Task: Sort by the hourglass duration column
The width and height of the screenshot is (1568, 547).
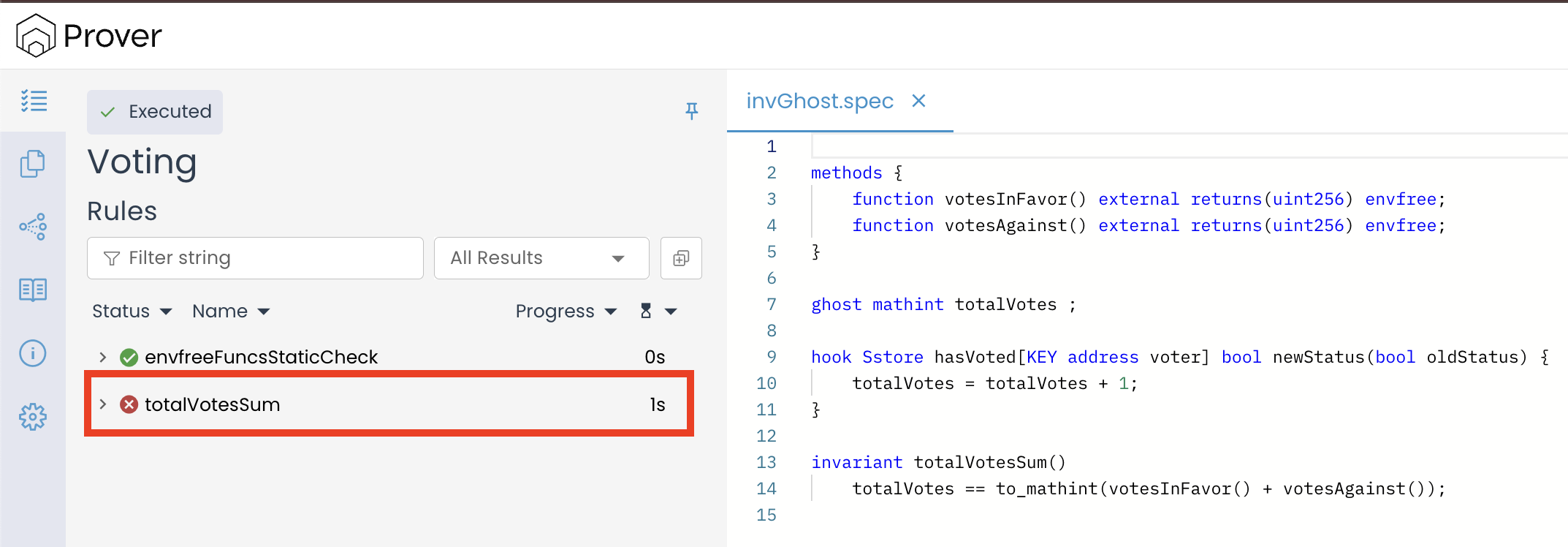Action: coord(658,312)
